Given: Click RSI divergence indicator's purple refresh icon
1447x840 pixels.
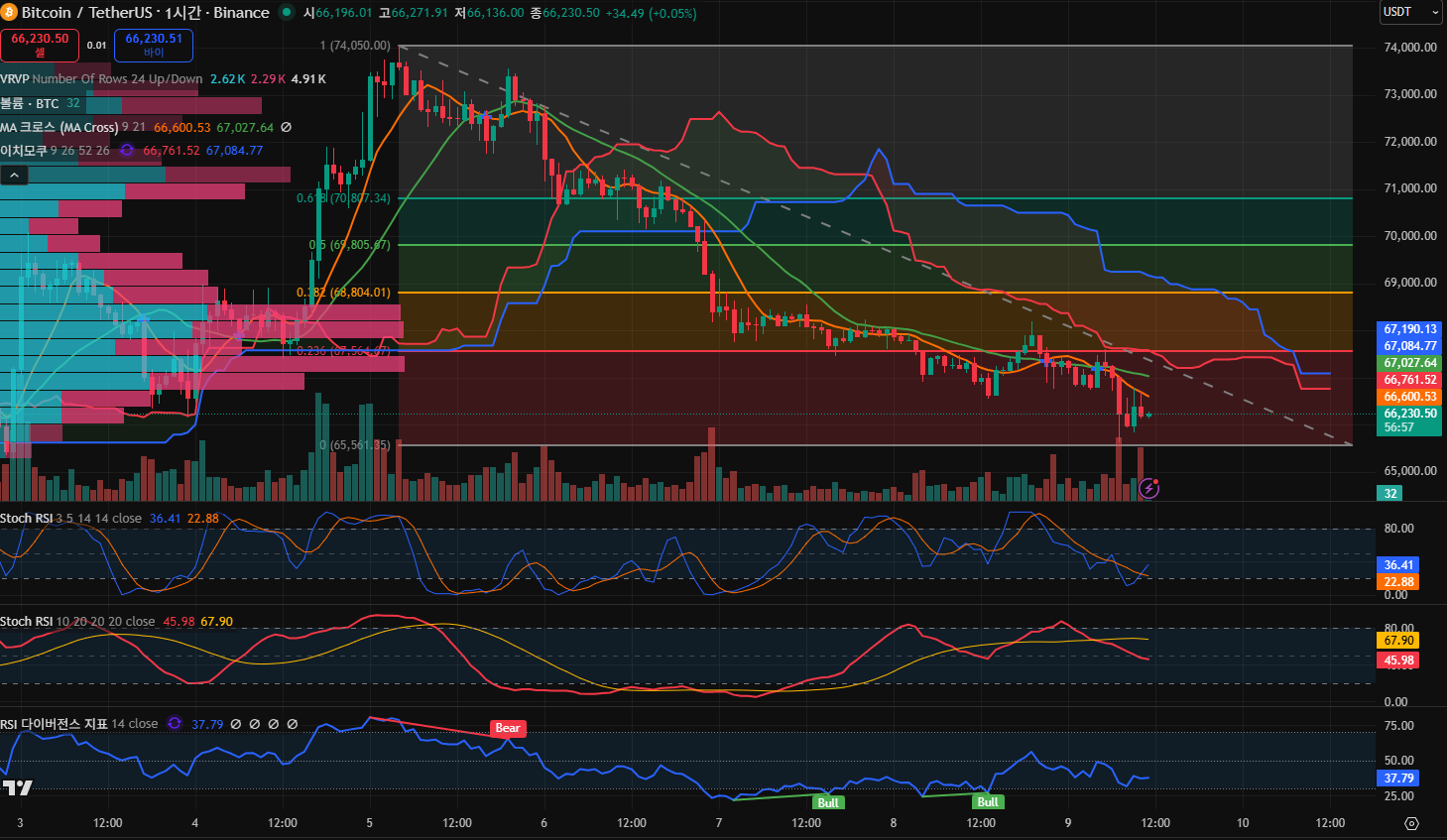Looking at the screenshot, I should pyautogui.click(x=175, y=724).
